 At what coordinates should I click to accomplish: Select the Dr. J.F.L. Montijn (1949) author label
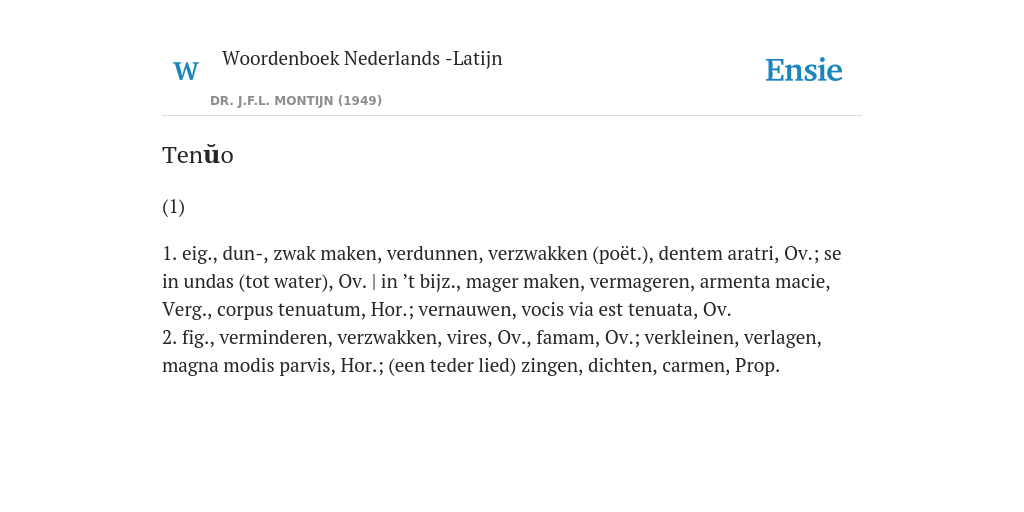click(x=296, y=101)
